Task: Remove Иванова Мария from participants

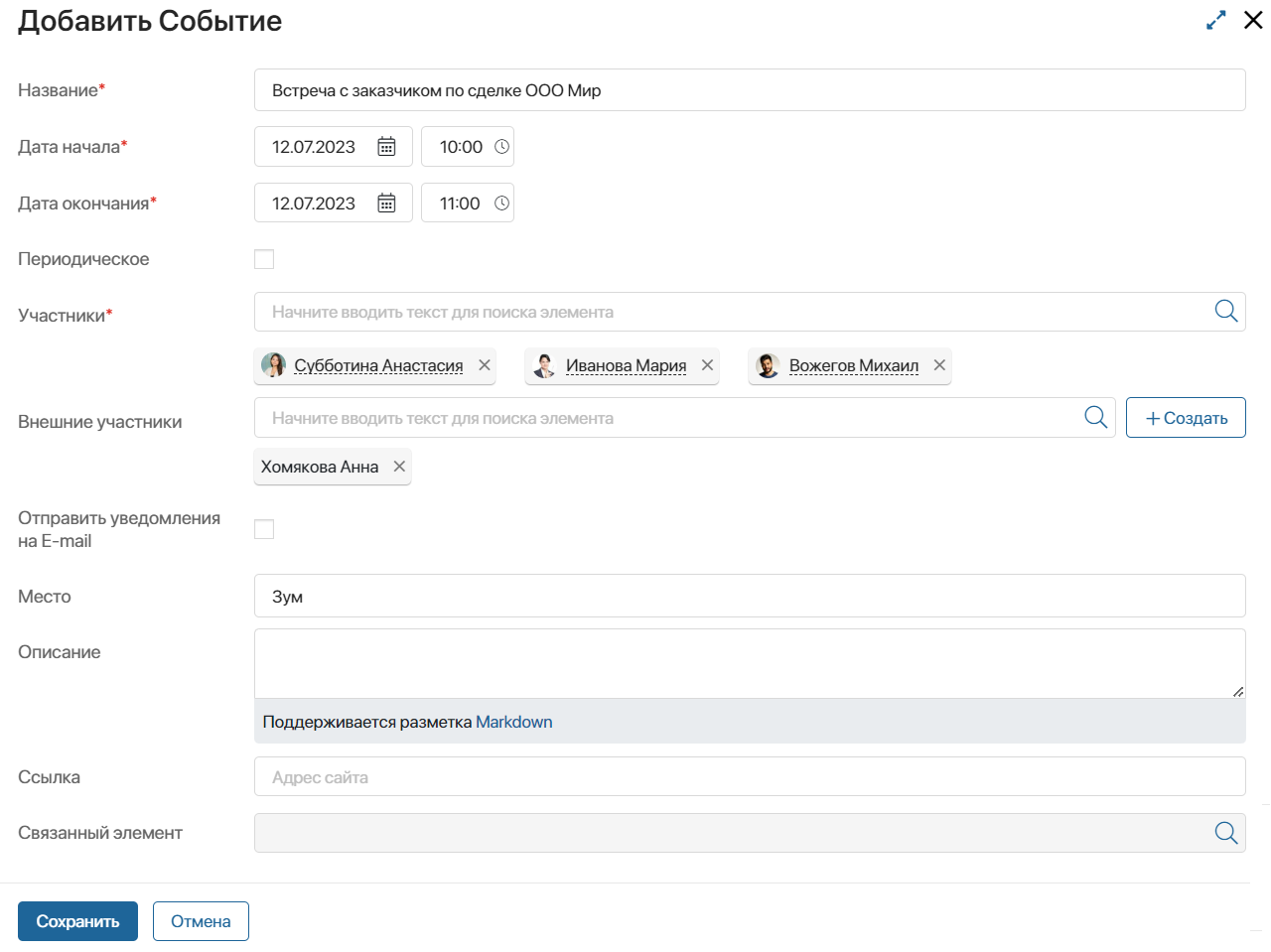Action: 707,365
